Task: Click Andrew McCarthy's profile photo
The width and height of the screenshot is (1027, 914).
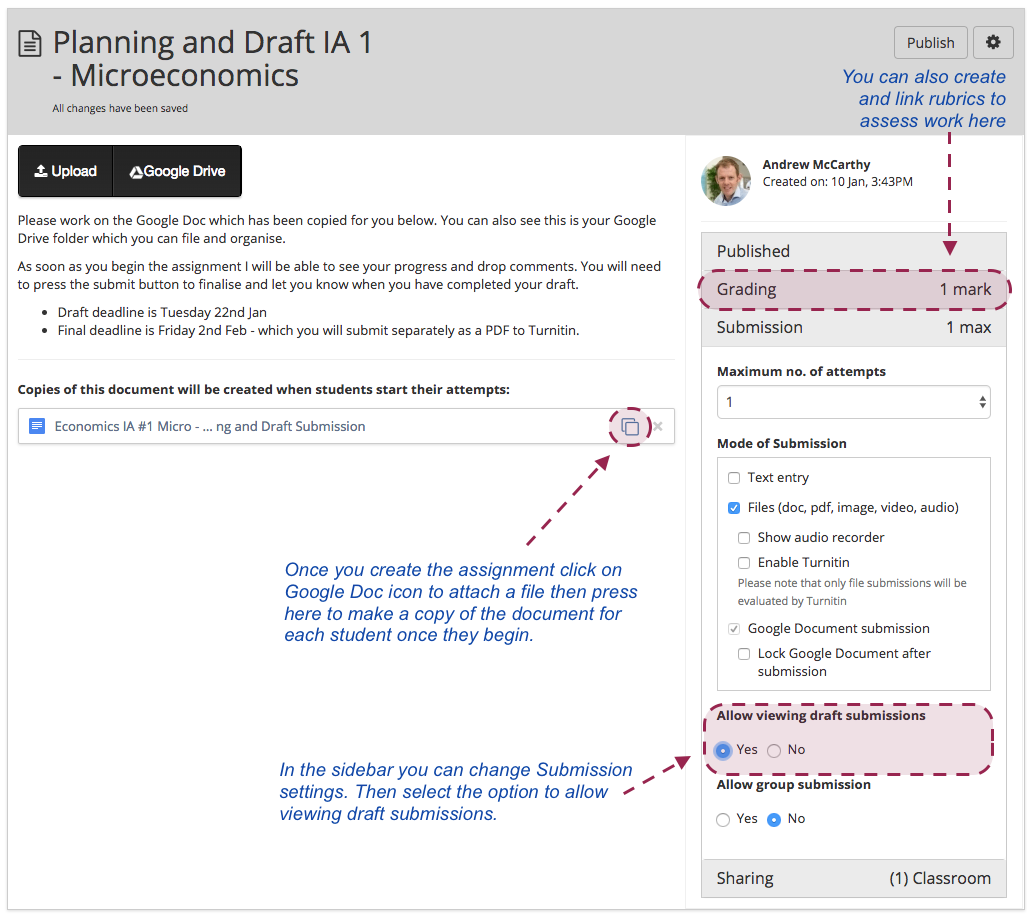Action: pyautogui.click(x=727, y=180)
